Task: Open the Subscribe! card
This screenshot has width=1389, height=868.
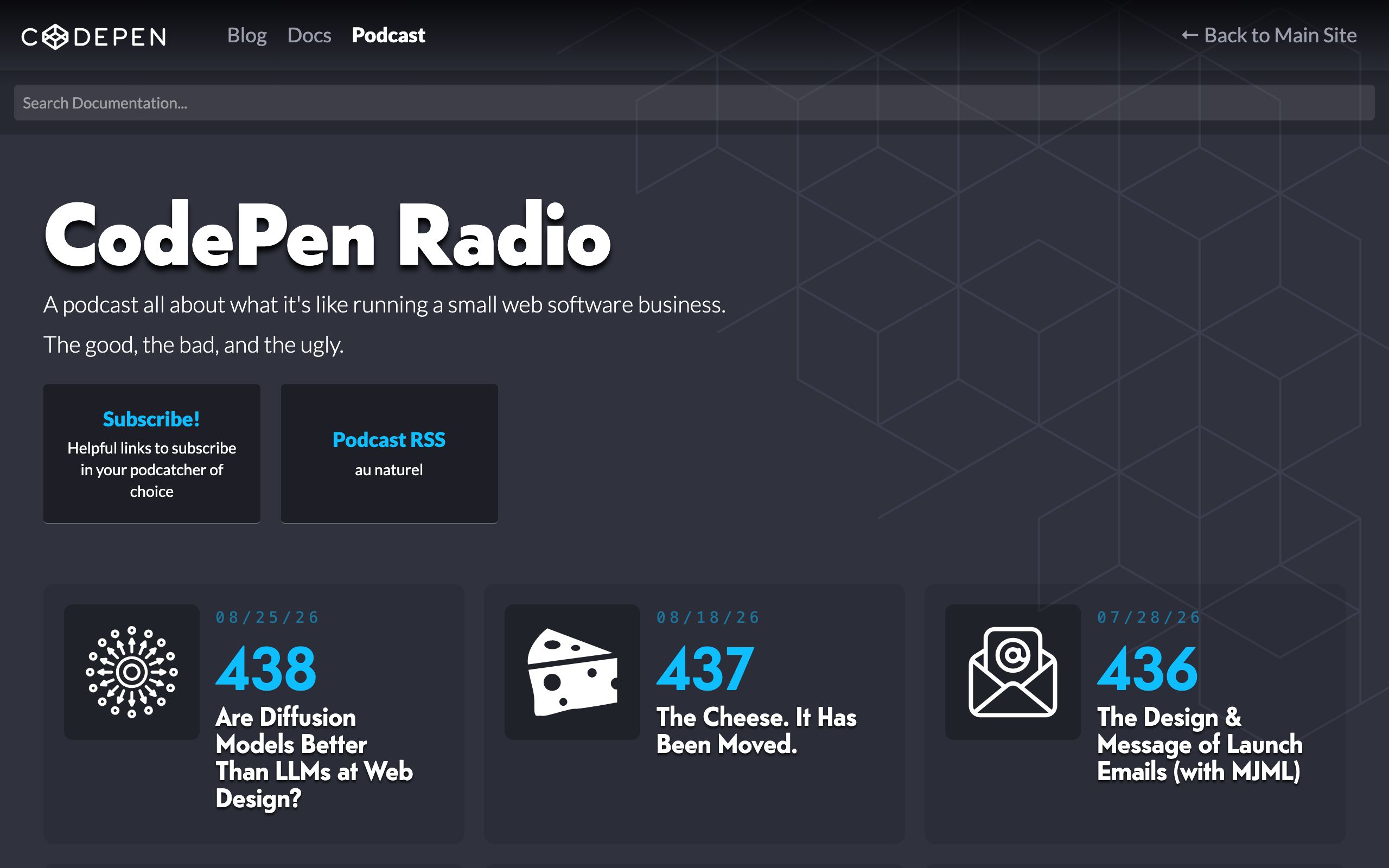Action: click(x=151, y=454)
